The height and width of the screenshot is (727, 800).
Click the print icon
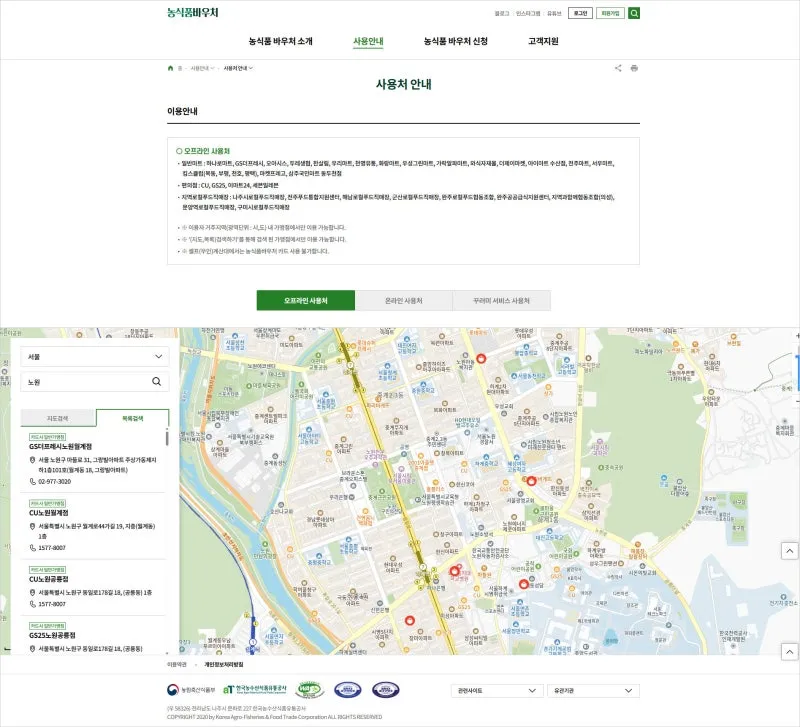[x=634, y=68]
